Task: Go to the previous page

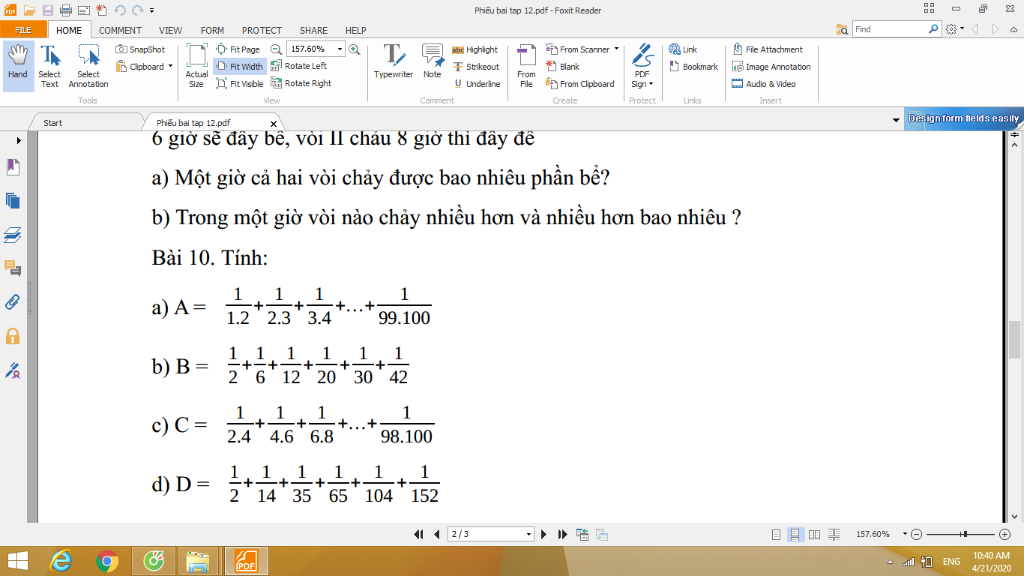Action: pos(437,534)
